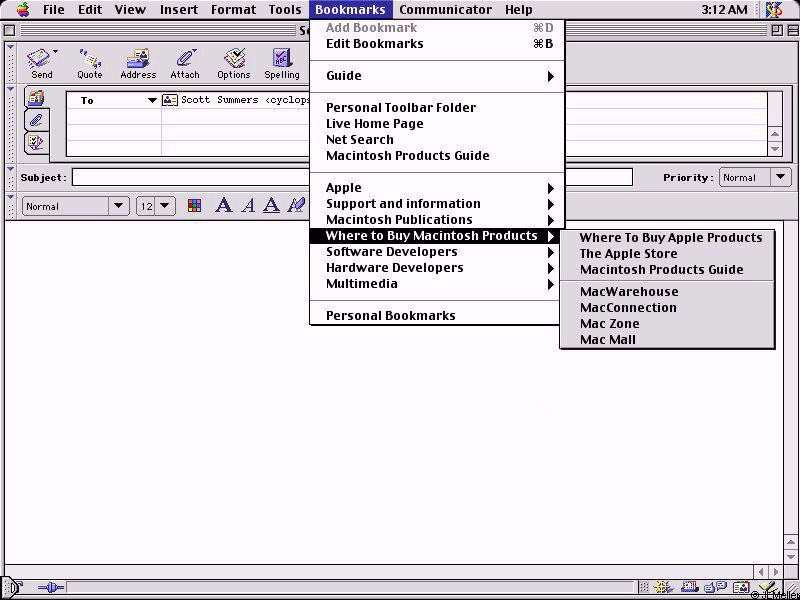The height and width of the screenshot is (600, 800).
Task: Select the attachments paperclip tab
Action: [36, 120]
